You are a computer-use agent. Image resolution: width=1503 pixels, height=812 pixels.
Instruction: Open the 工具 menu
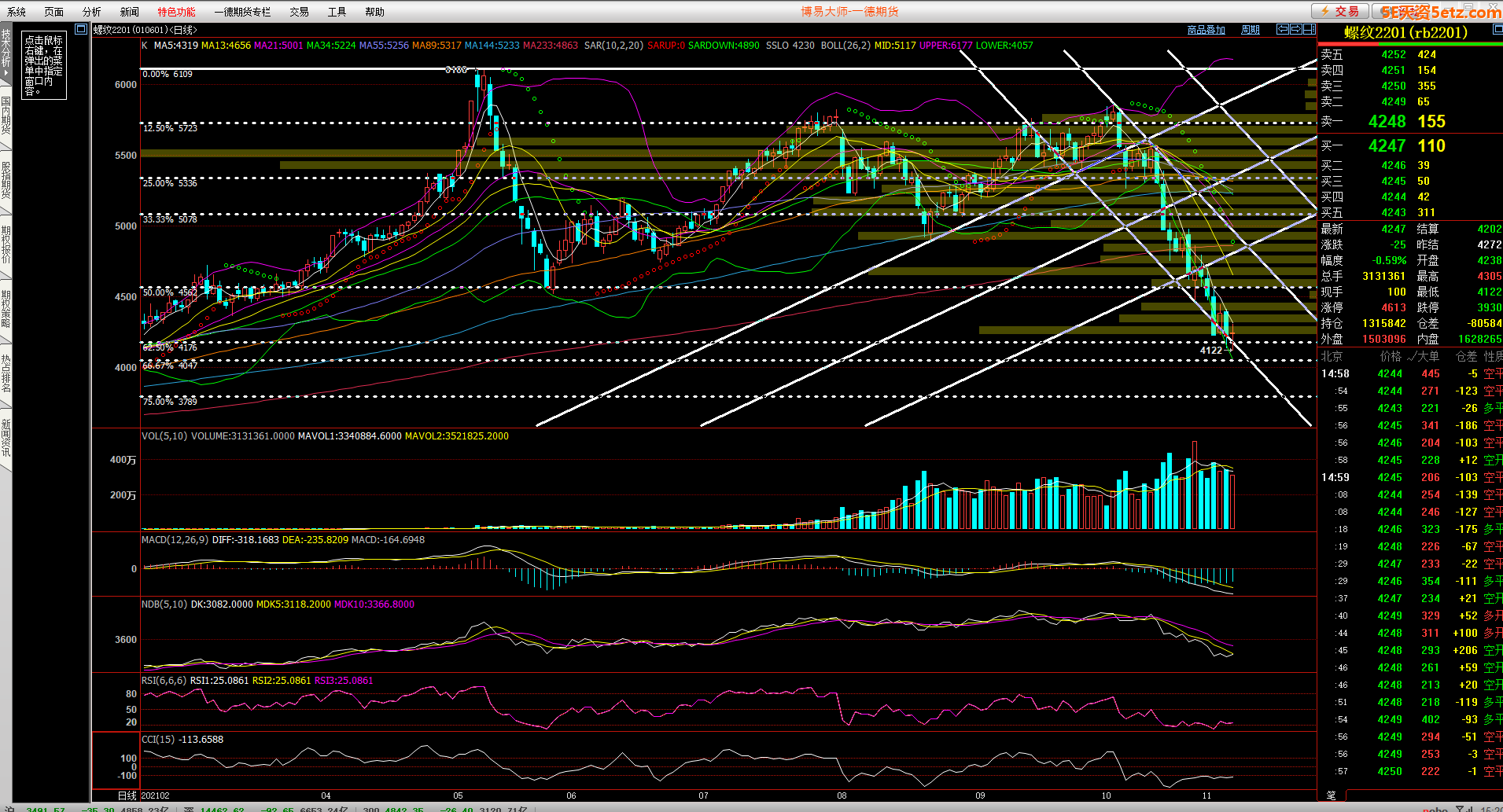337,12
